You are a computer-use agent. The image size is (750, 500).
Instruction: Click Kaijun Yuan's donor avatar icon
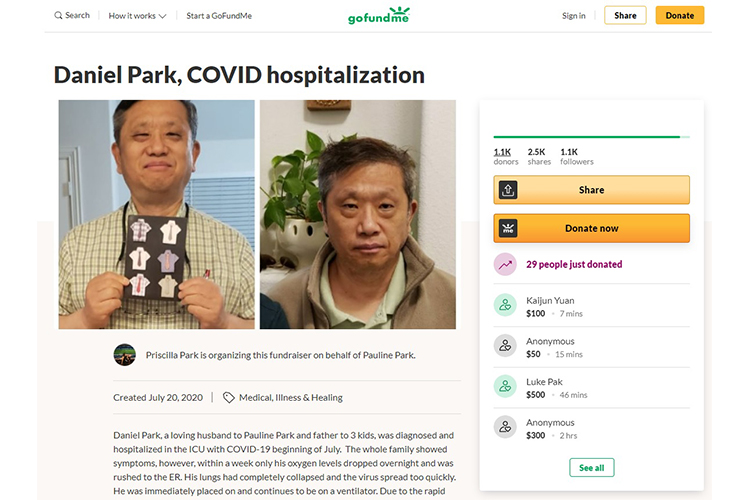tap(505, 306)
